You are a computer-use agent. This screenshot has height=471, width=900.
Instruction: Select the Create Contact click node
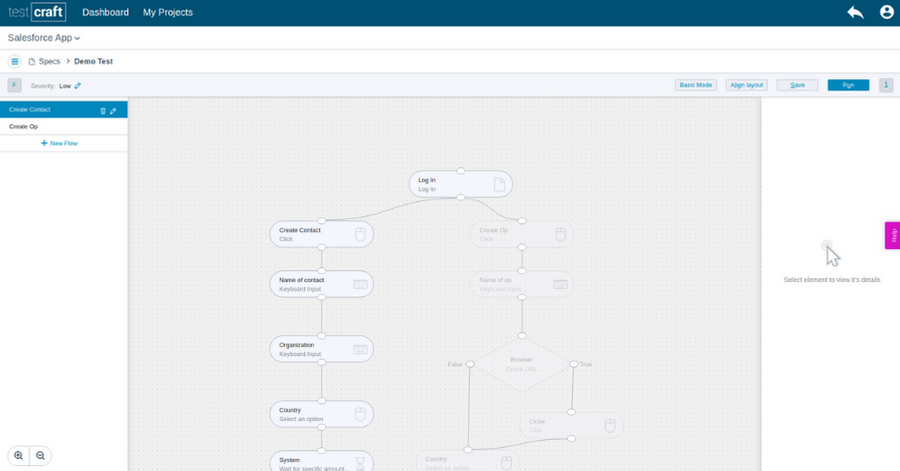[x=321, y=234]
